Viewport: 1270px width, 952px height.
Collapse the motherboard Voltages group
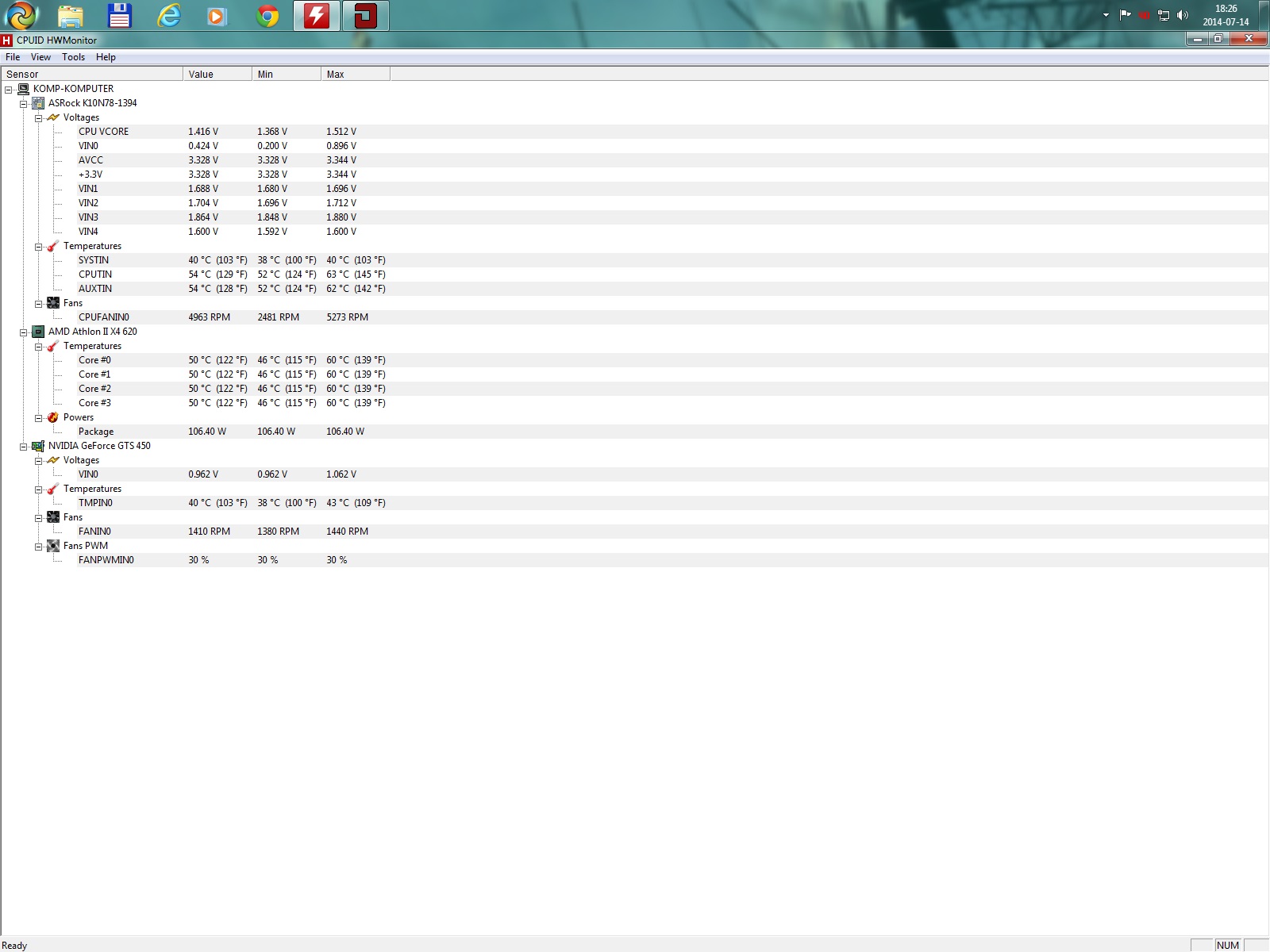(38, 118)
